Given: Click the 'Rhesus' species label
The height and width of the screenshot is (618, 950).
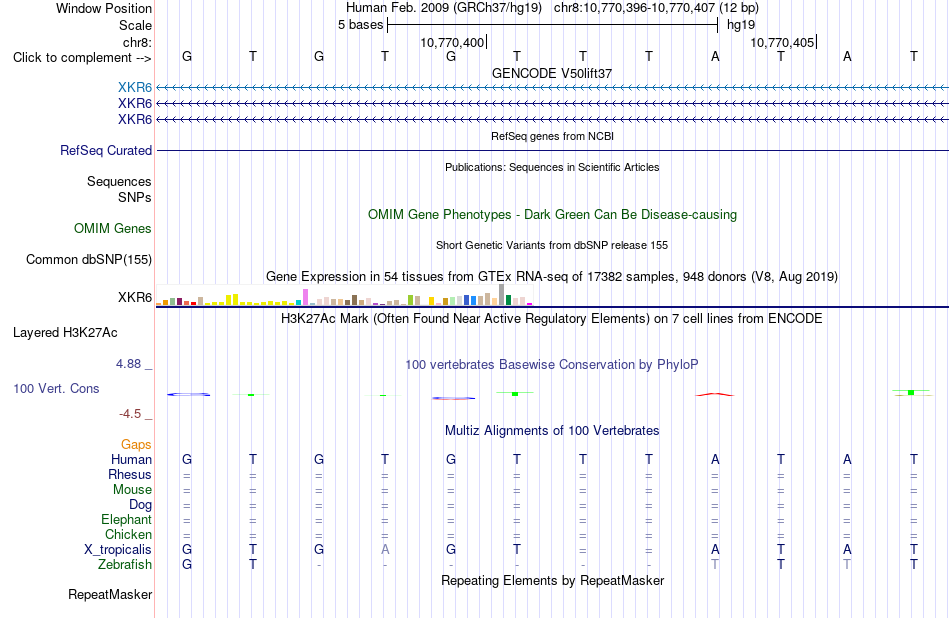Looking at the screenshot, I should coord(130,474).
